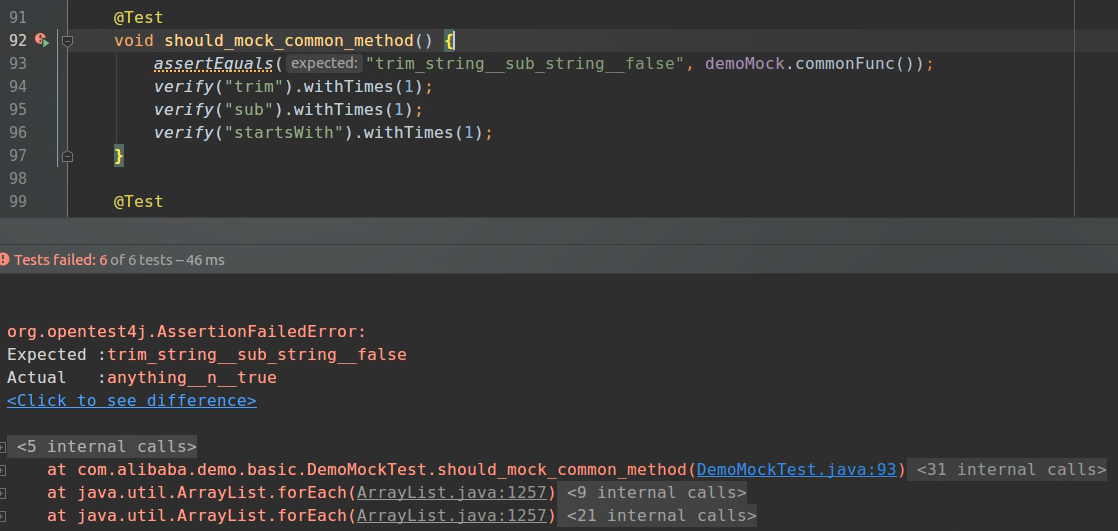The height and width of the screenshot is (531, 1118).
Task: Open ArrayList.java:1257 link before '9 internal calls'
Action: pyautogui.click(x=451, y=493)
